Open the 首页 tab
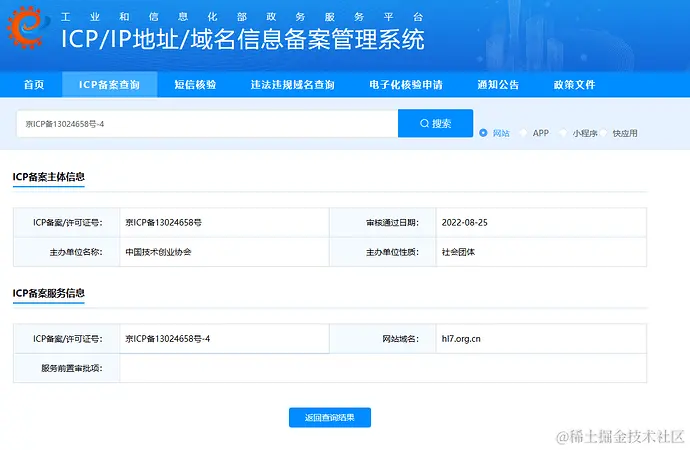 point(34,84)
